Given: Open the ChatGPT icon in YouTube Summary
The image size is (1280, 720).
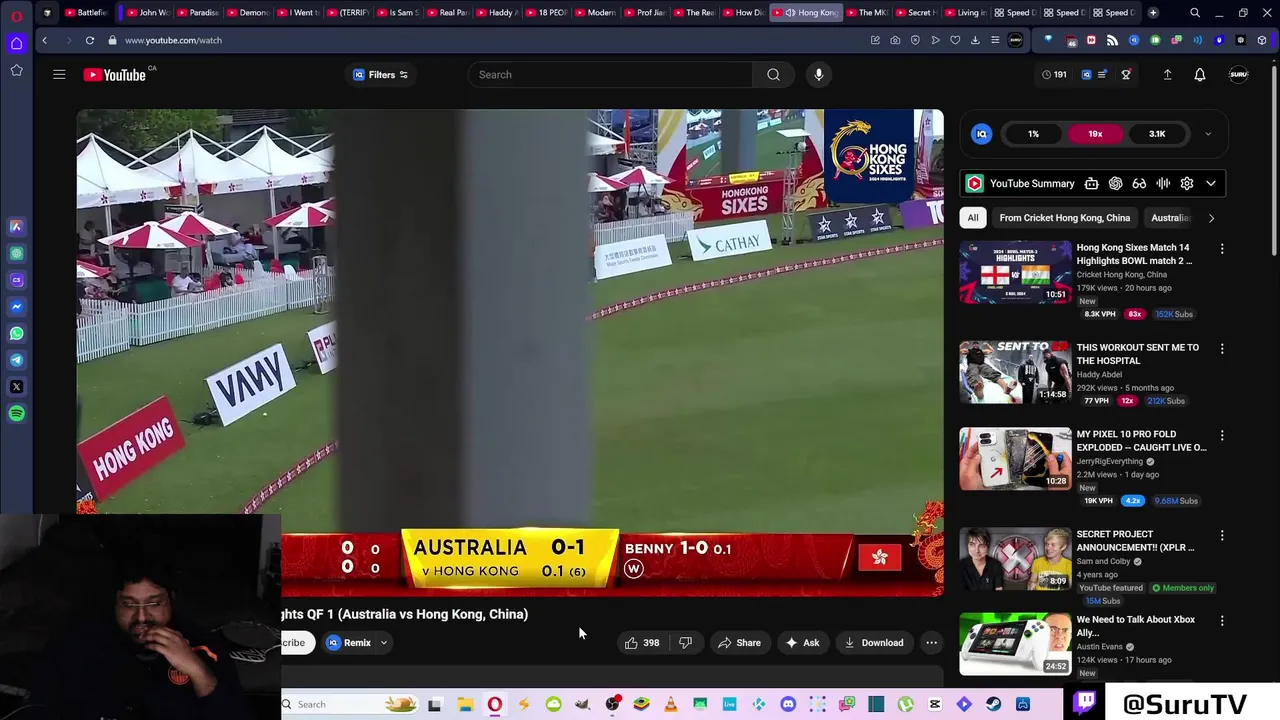Looking at the screenshot, I should click(1115, 183).
